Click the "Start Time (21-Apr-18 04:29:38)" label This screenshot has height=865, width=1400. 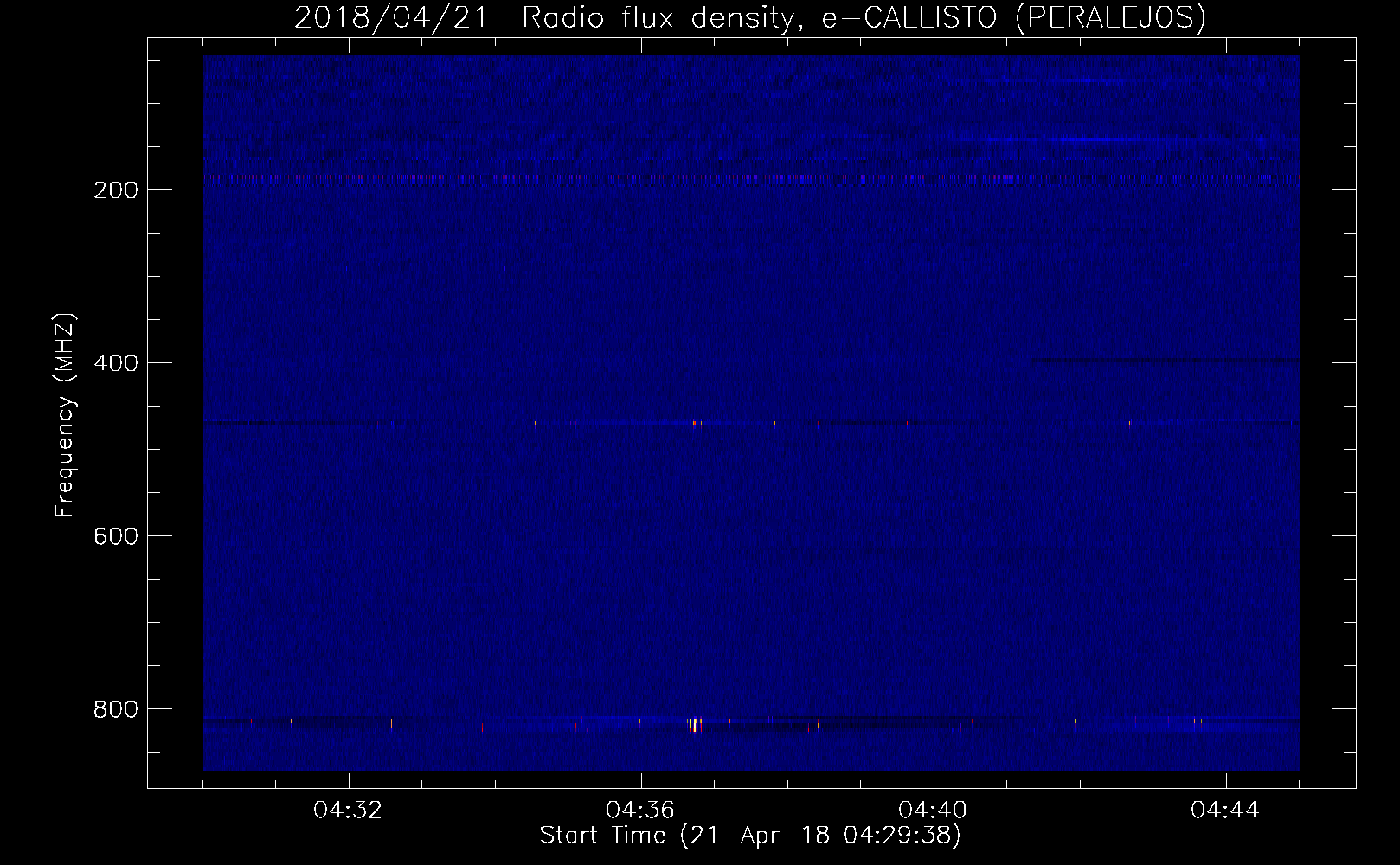[x=750, y=836]
